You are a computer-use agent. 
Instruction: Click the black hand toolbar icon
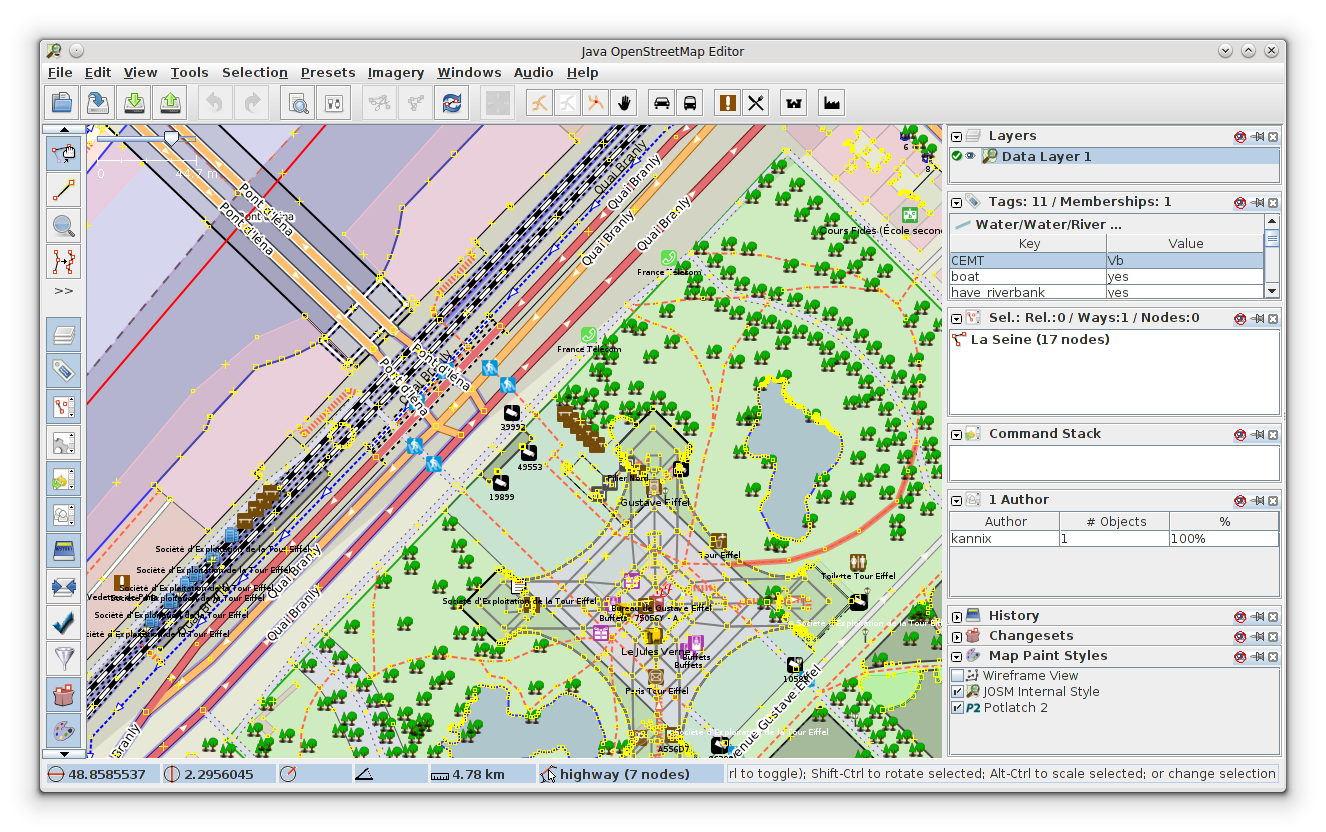625,102
